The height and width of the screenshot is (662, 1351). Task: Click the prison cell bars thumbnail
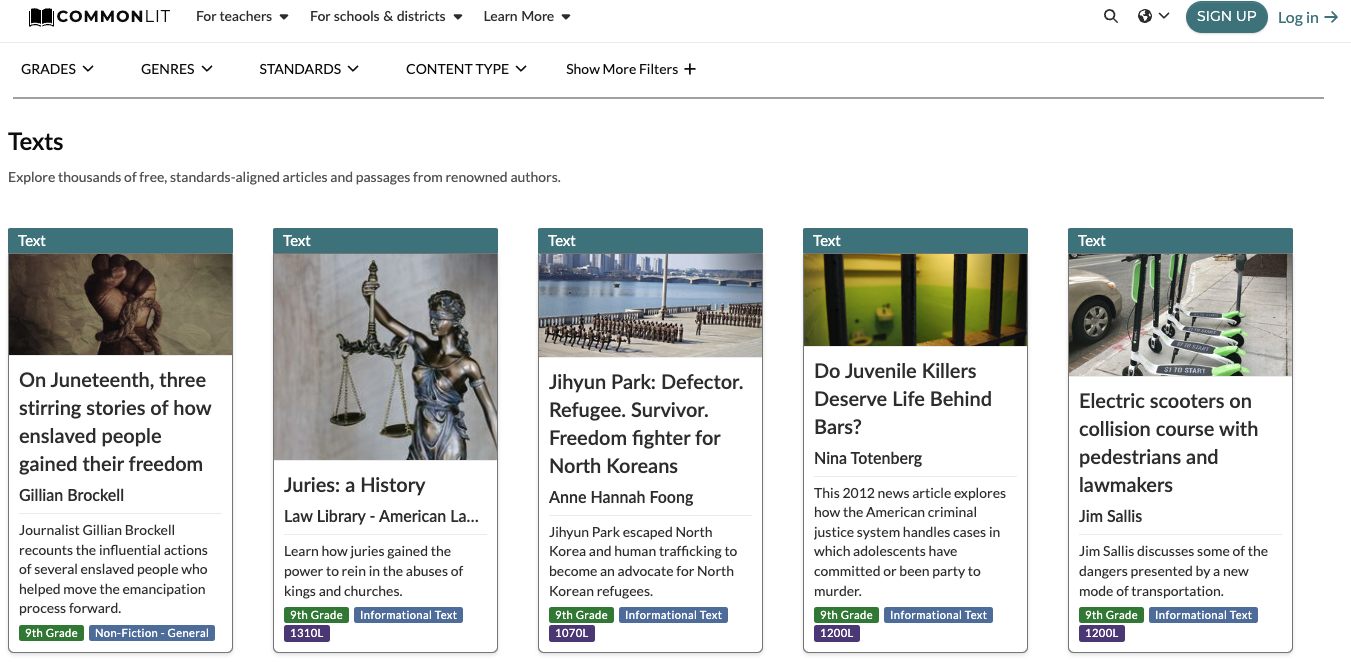915,300
